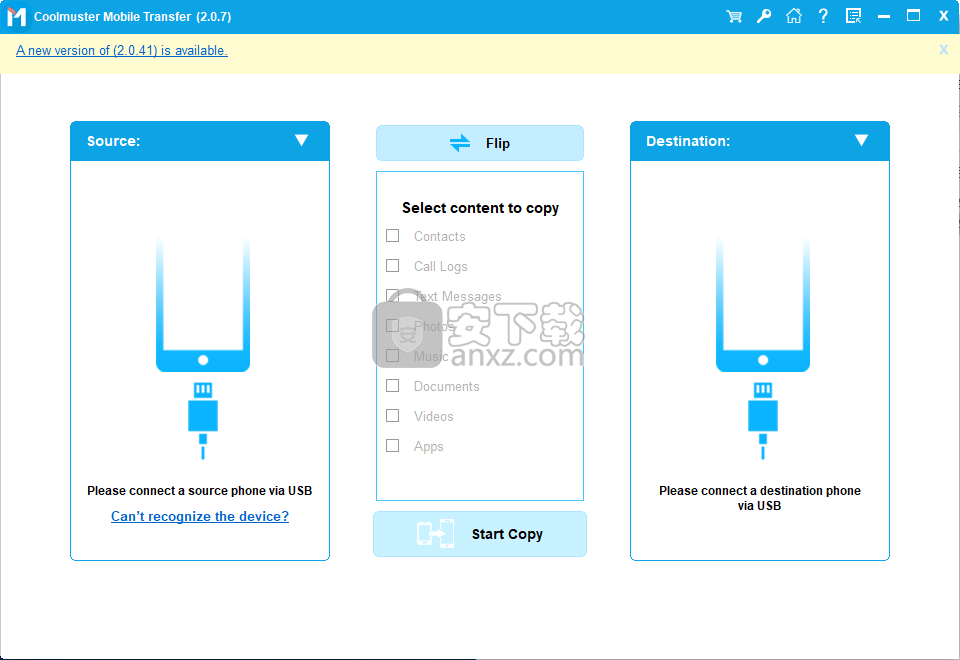Screen dimensions: 960x660
Task: Click the Source header label
Action: pos(113,141)
